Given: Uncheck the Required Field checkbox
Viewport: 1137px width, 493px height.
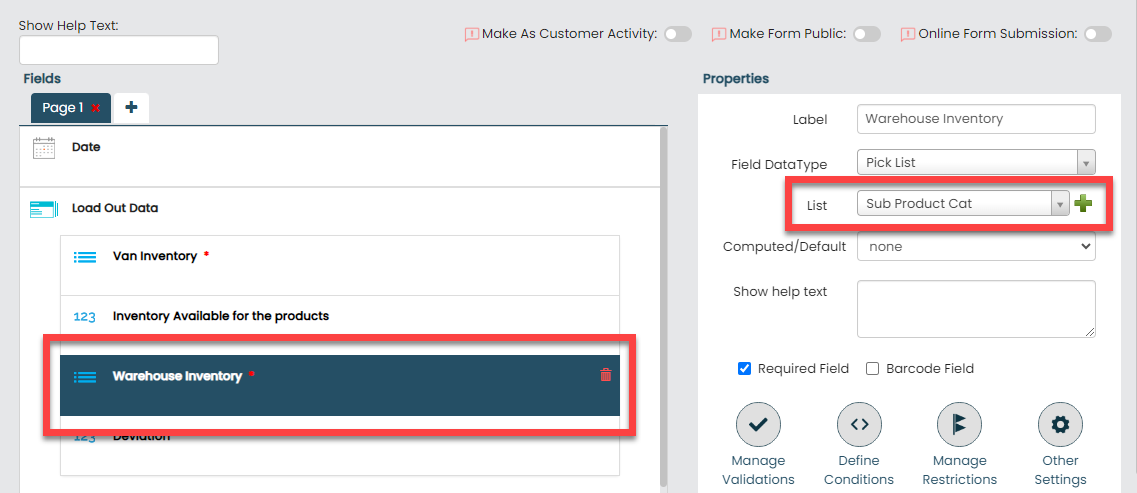Looking at the screenshot, I should pos(744,369).
